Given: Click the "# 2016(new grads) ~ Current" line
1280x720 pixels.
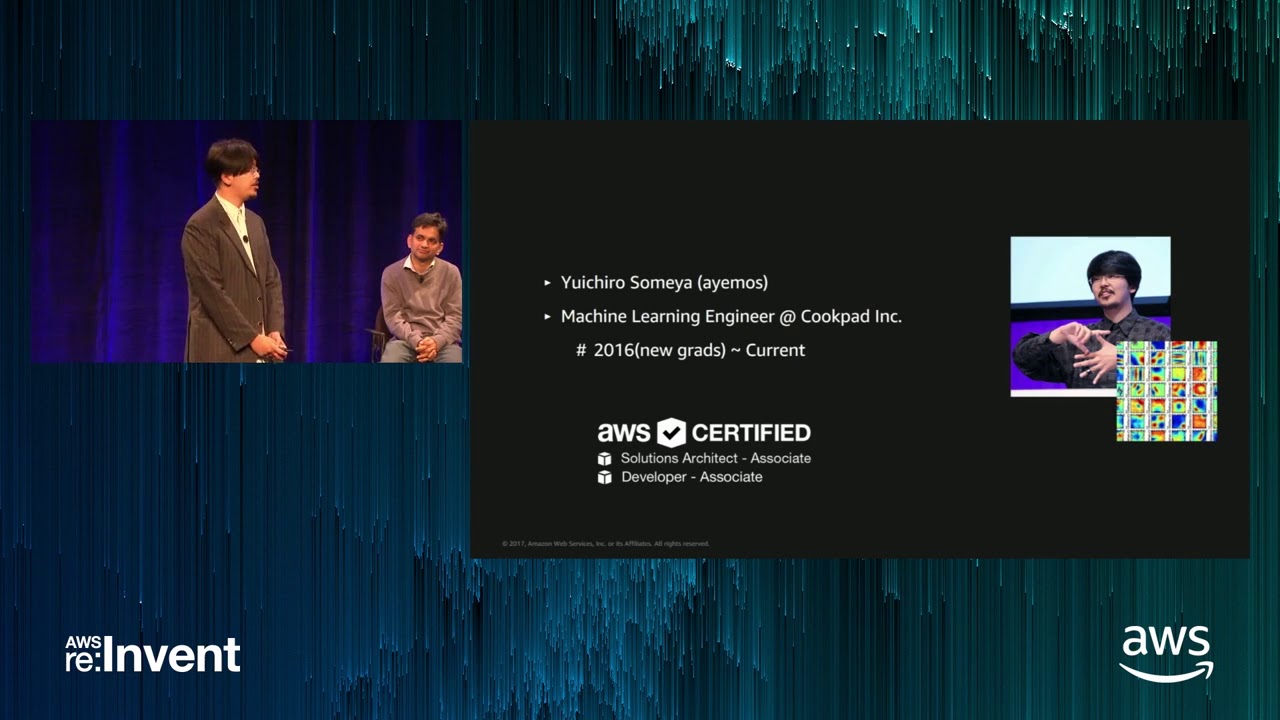Looking at the screenshot, I should pyautogui.click(x=690, y=350).
